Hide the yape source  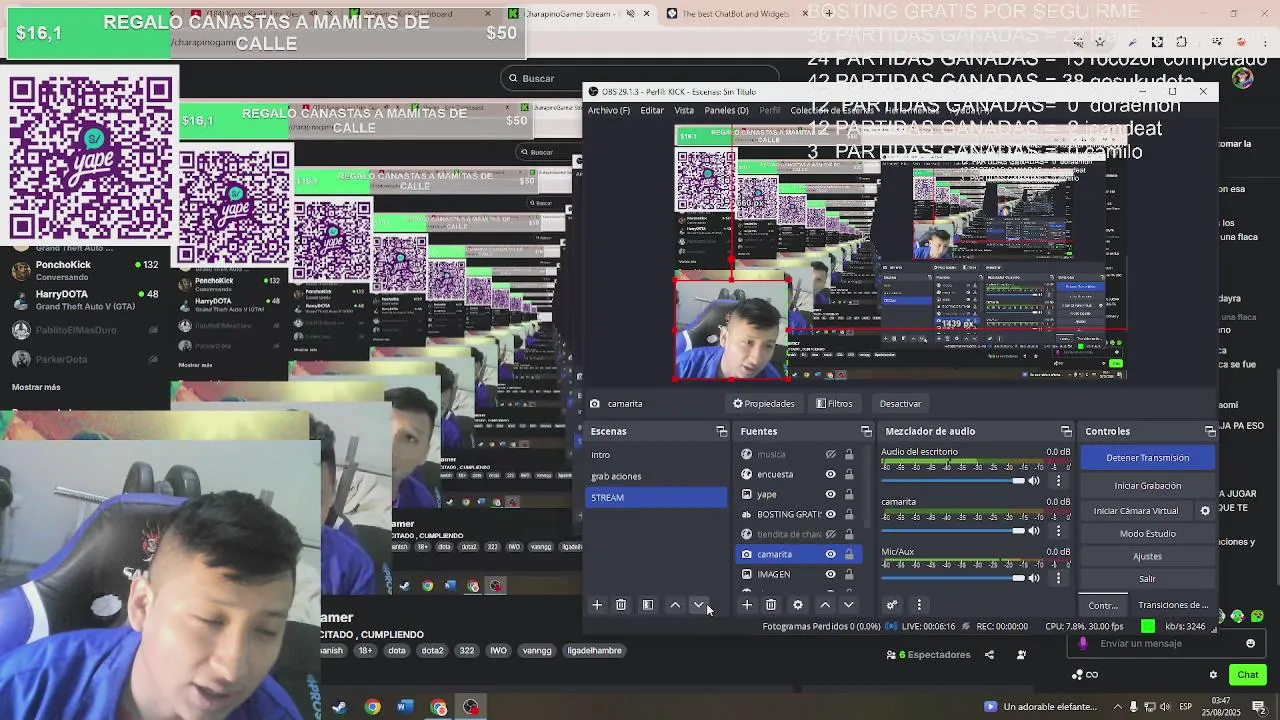(x=830, y=494)
